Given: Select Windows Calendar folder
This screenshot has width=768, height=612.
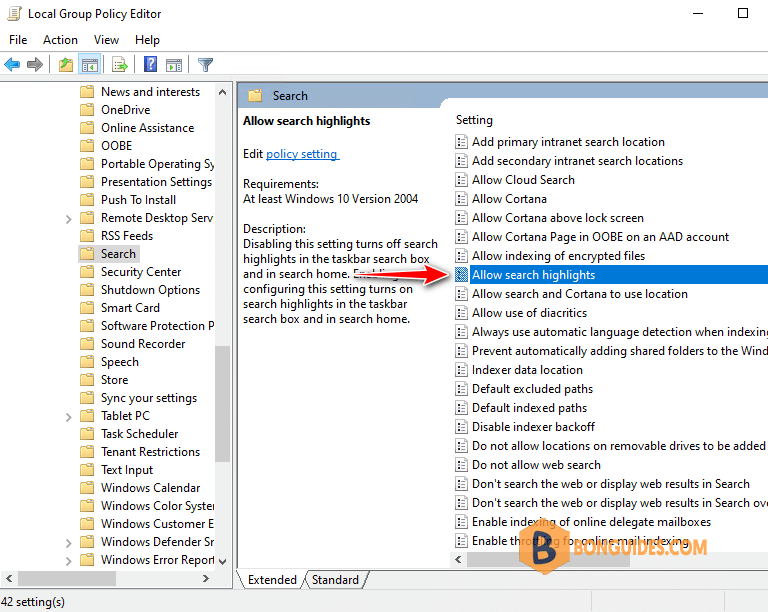Looking at the screenshot, I should point(150,488).
